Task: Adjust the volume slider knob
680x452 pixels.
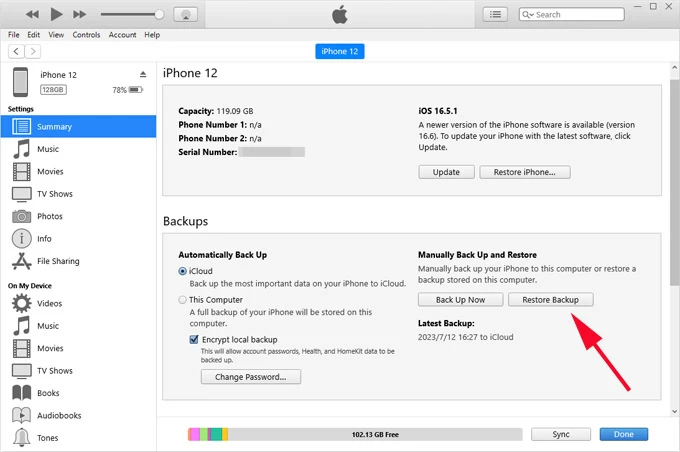Action: coord(158,14)
